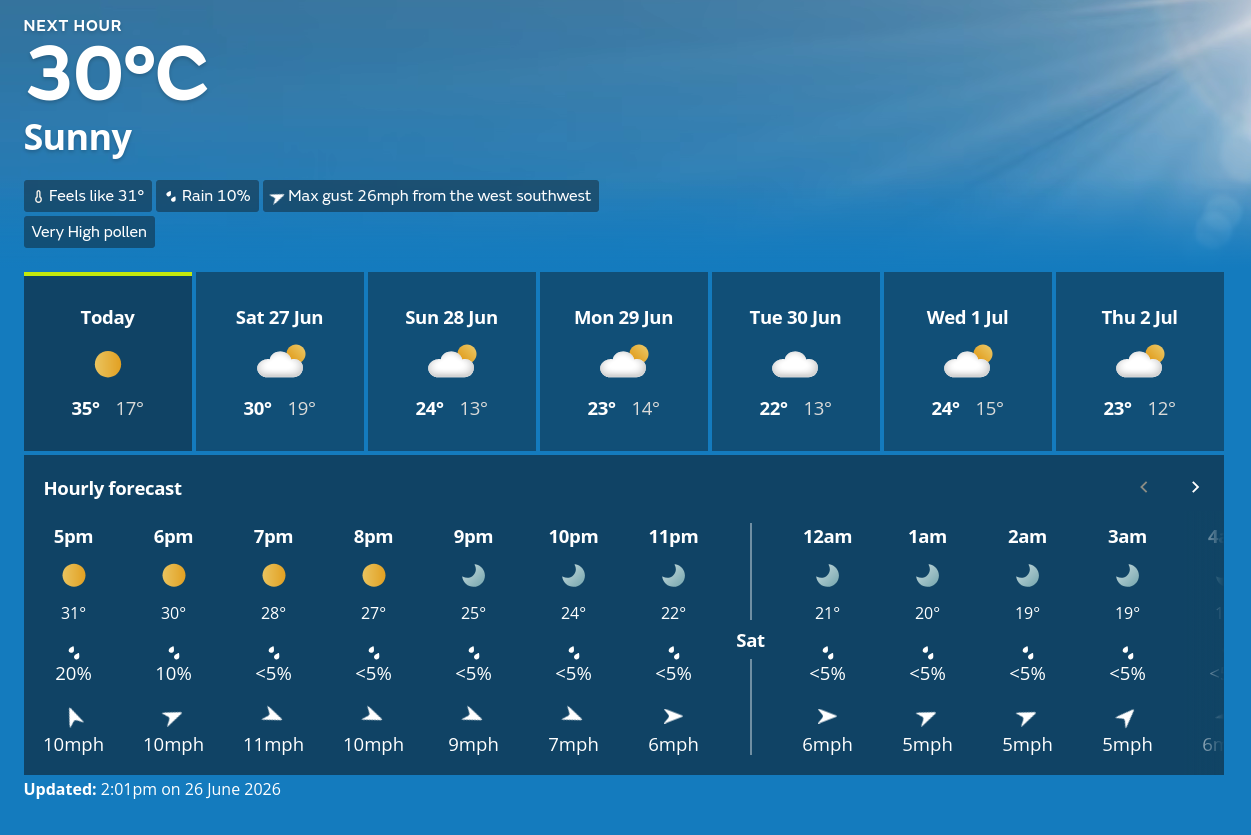Screen dimensions: 1251x835
Task: Click the sunny icon in Today tab
Action: 108,364
